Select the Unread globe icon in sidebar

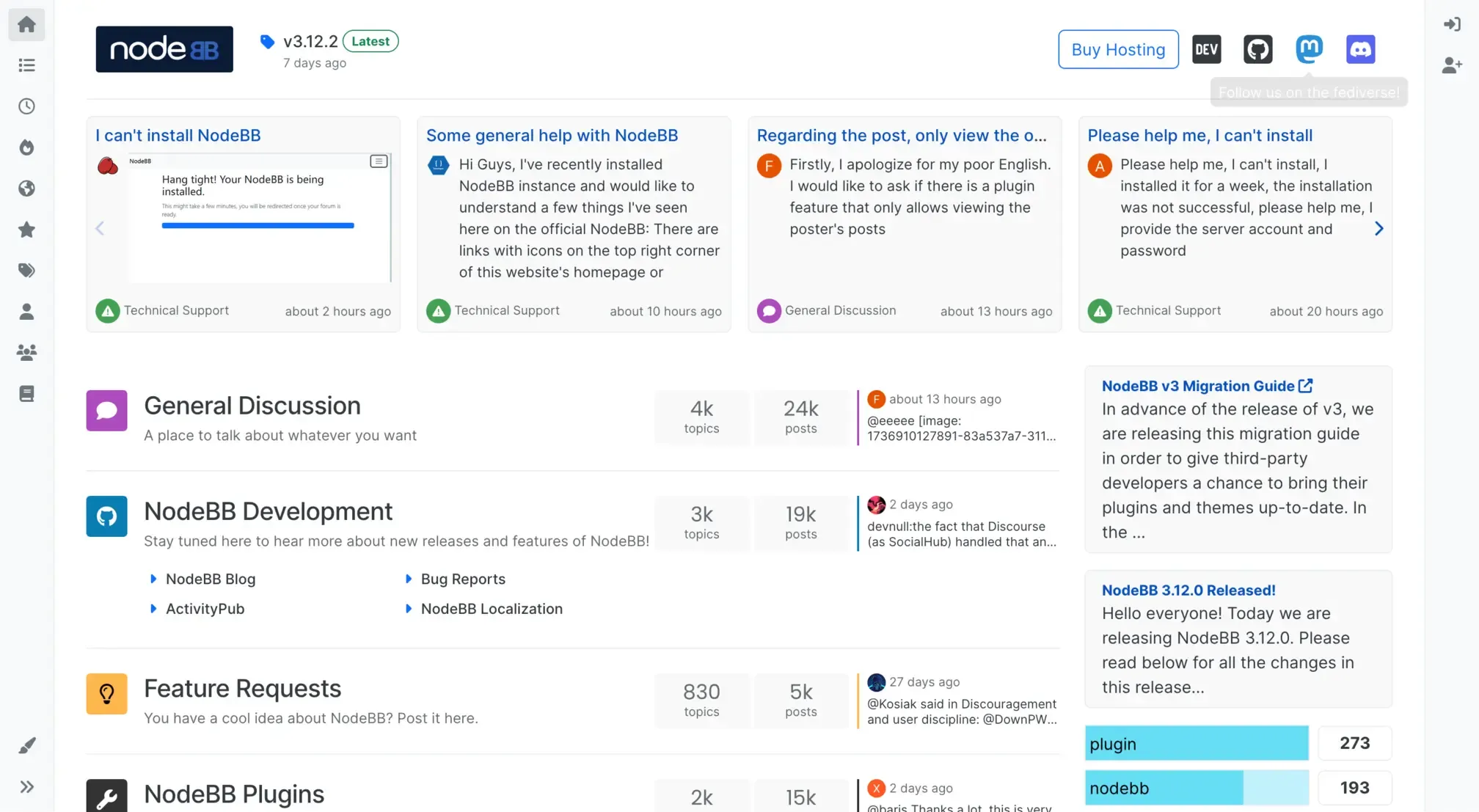click(x=26, y=188)
